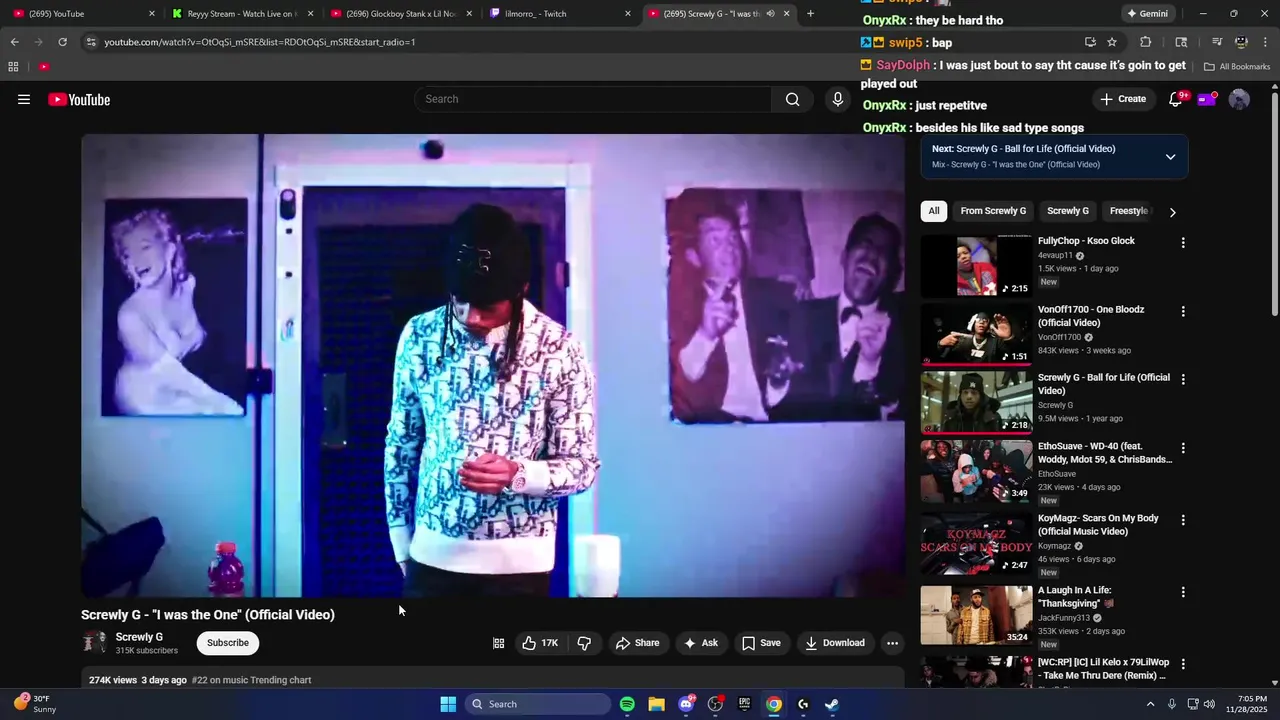Open options for A Laugh In A Life
Viewport: 1280px width, 720px height.
1183,593
